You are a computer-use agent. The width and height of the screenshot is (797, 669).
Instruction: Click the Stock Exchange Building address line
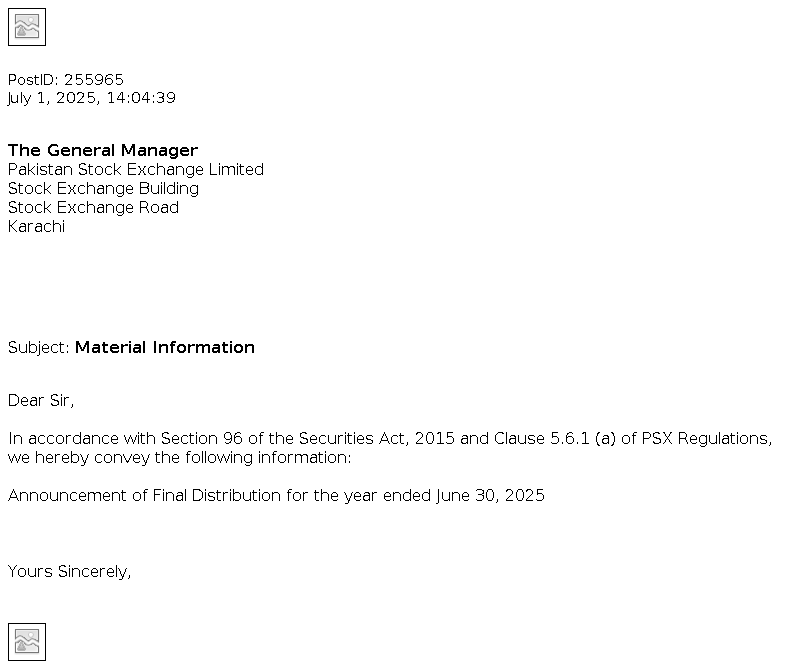pyautogui.click(x=104, y=189)
